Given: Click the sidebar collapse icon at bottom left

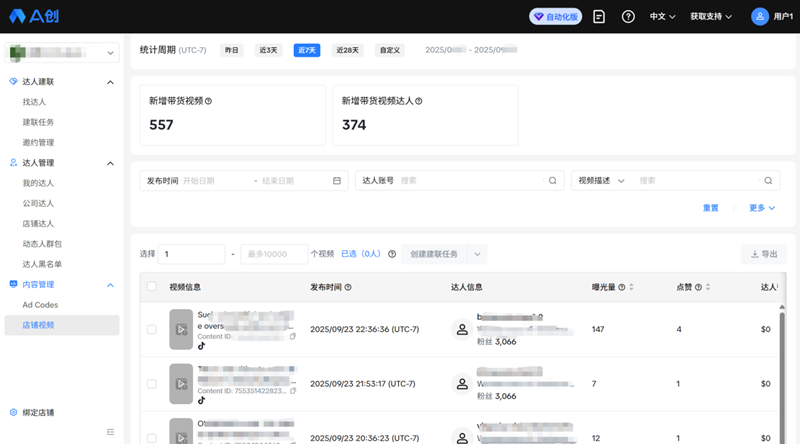Looking at the screenshot, I should pos(111,432).
